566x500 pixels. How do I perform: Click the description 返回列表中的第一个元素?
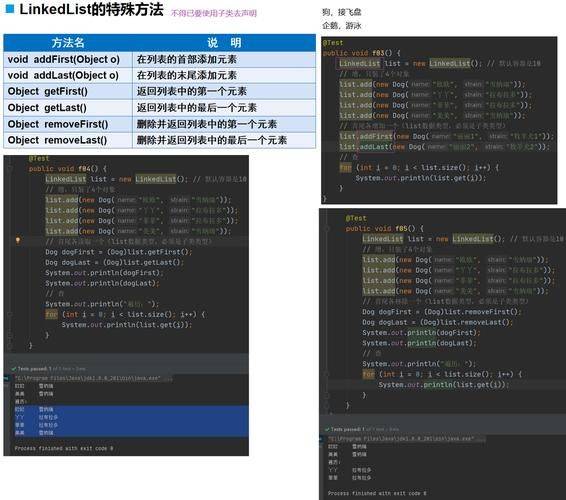tap(192, 91)
